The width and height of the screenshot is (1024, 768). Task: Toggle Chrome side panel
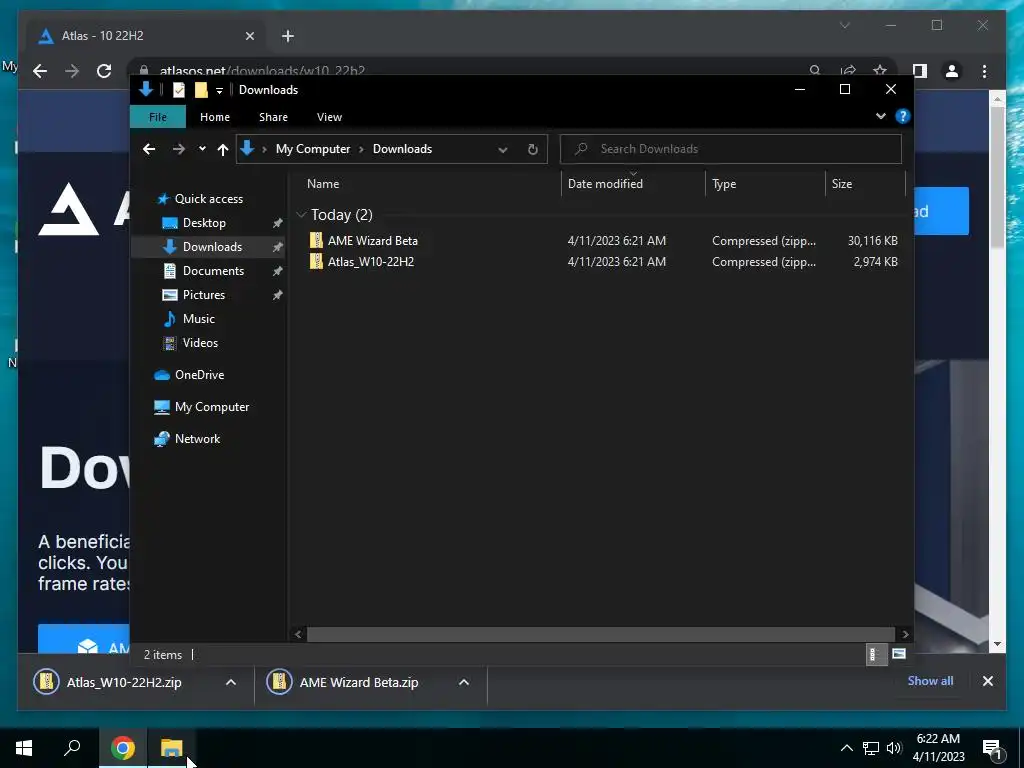920,71
